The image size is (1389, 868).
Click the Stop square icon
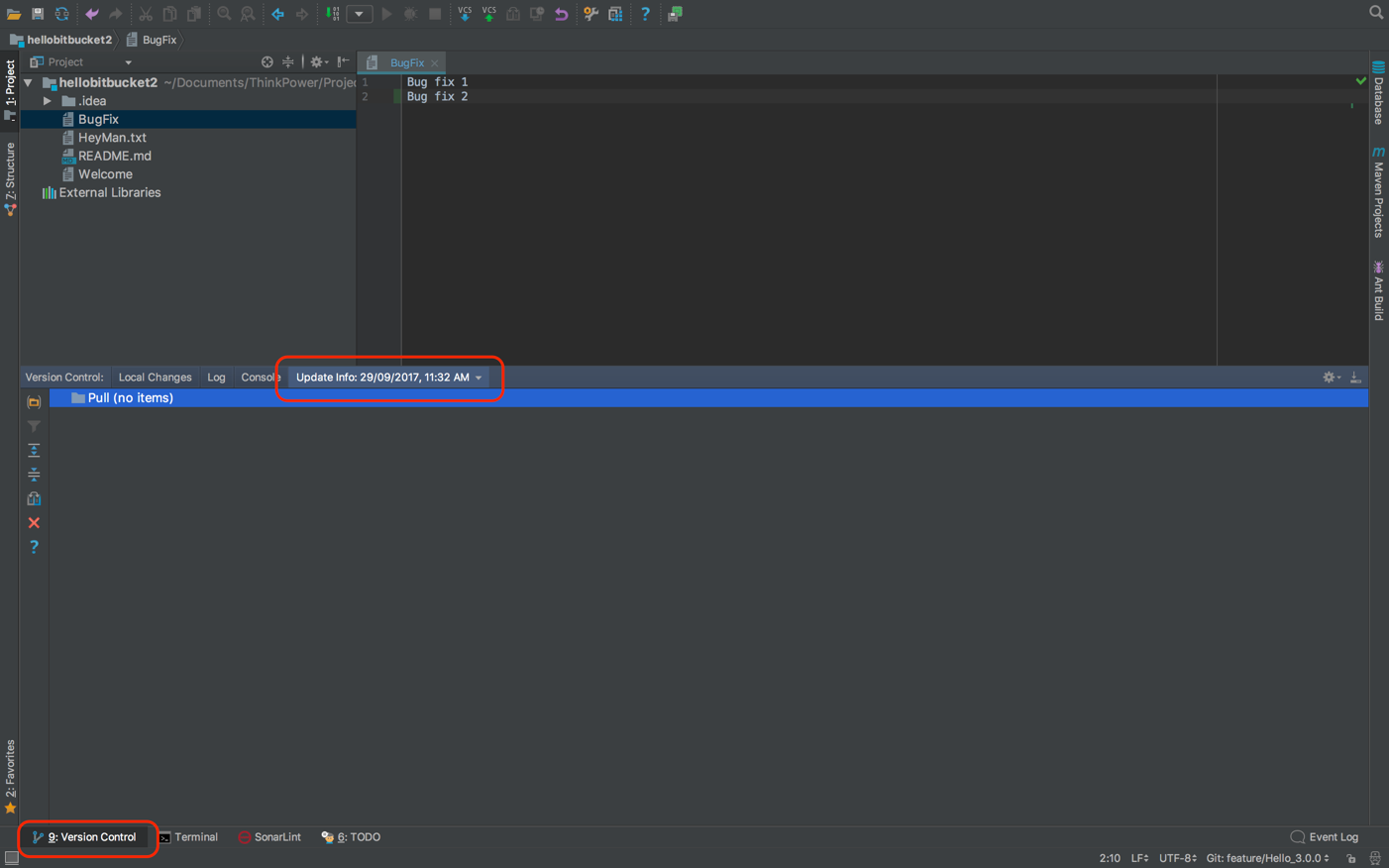[435, 14]
